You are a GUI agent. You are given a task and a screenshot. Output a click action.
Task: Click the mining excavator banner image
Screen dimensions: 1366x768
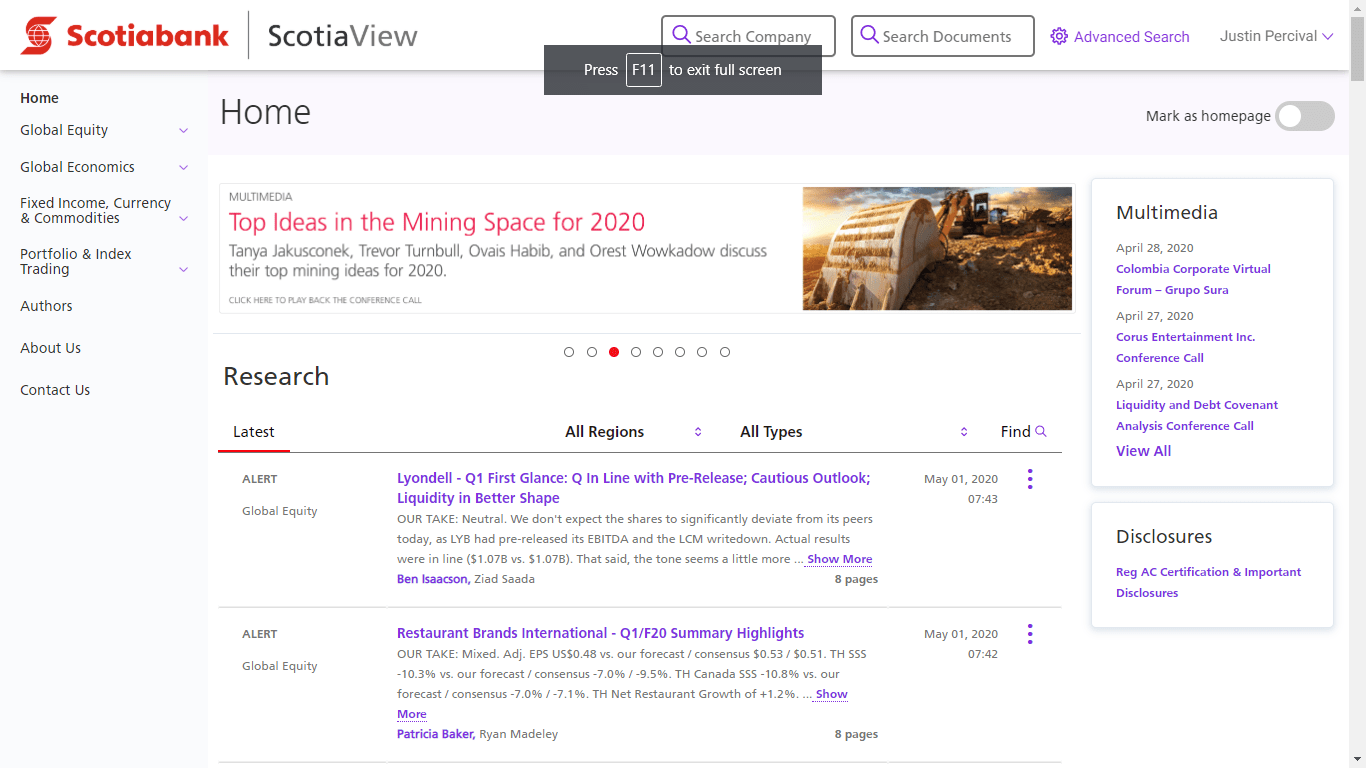937,248
